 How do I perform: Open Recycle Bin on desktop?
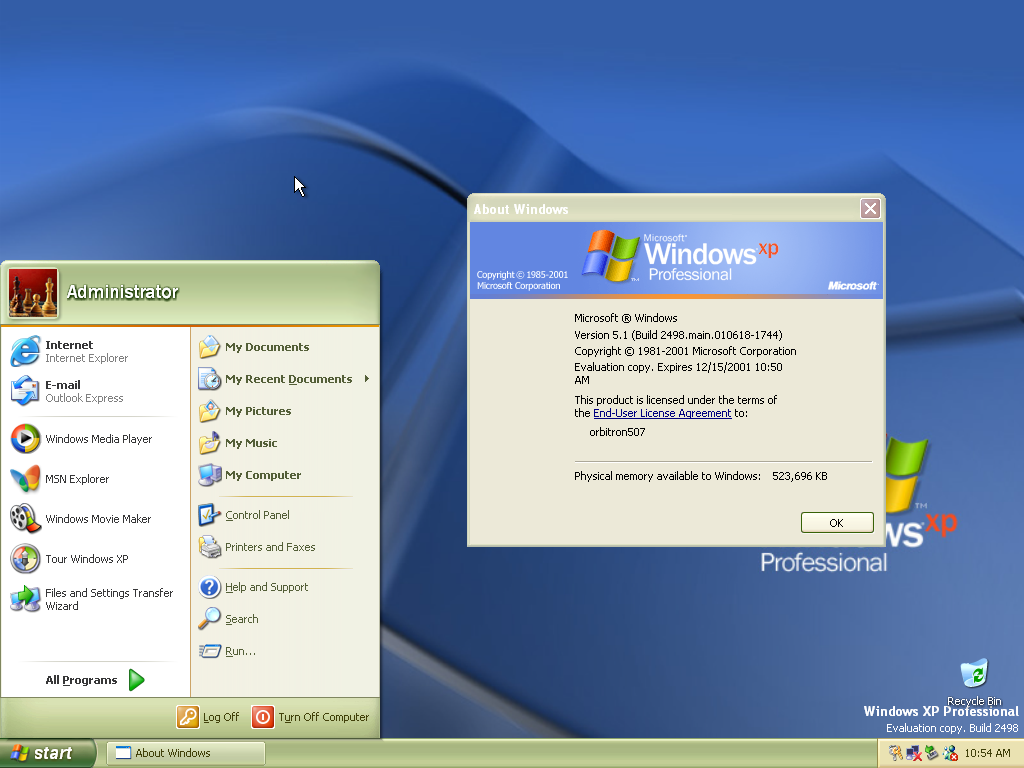coord(974,680)
